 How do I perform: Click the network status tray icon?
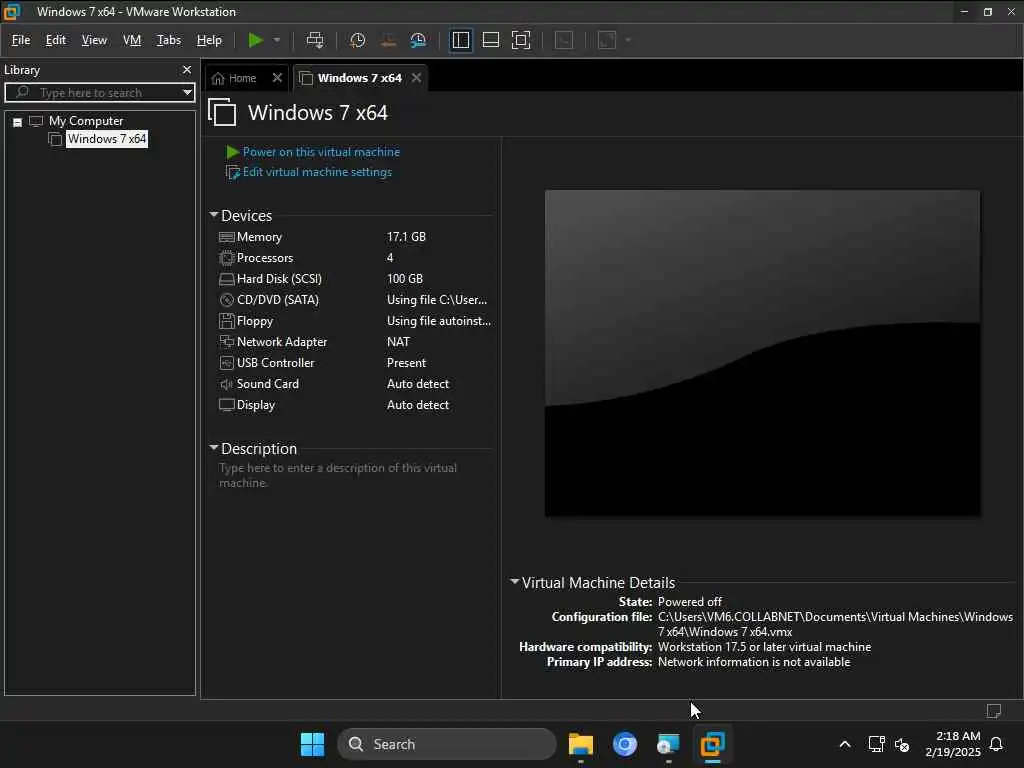pyautogui.click(x=876, y=744)
